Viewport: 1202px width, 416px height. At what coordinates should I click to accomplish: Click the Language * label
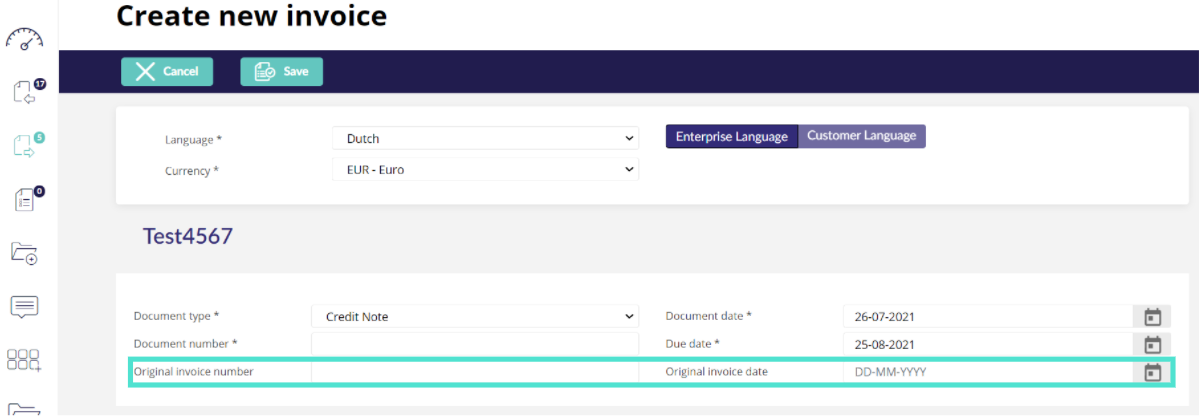pyautogui.click(x=193, y=140)
